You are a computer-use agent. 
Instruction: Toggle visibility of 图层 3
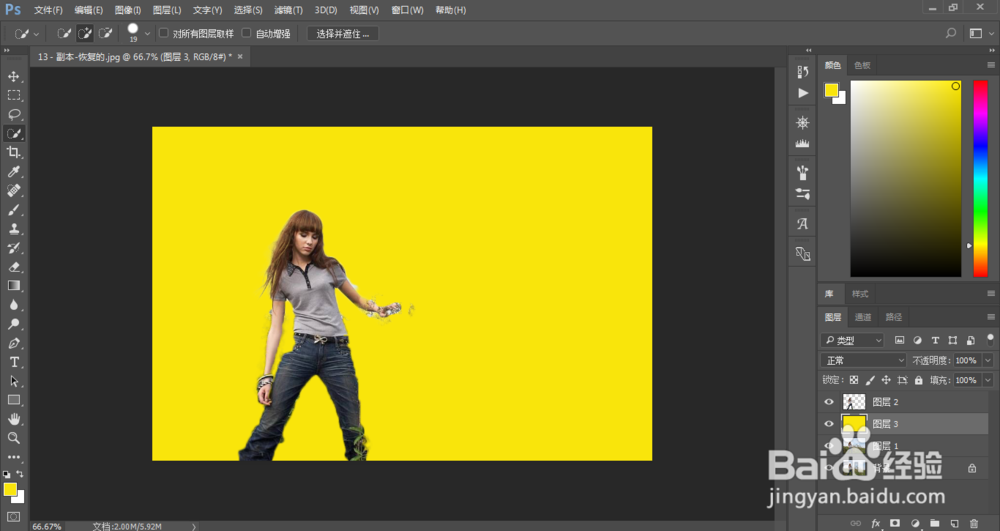click(x=827, y=424)
